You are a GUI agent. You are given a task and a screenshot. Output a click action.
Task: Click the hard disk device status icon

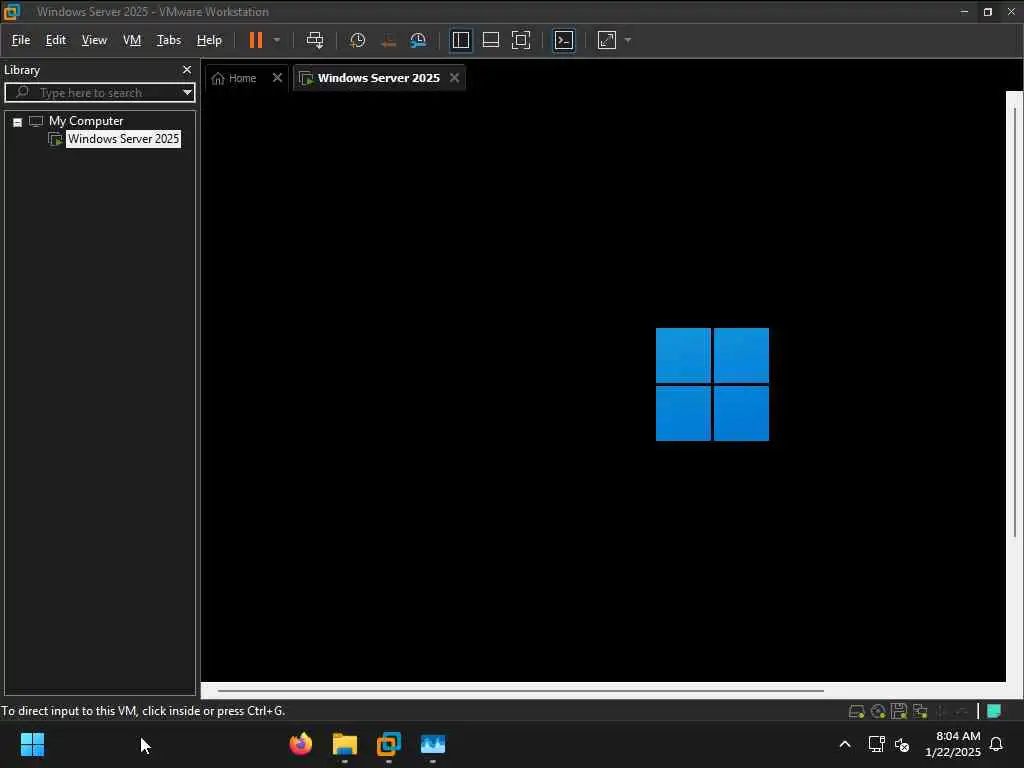point(856,711)
